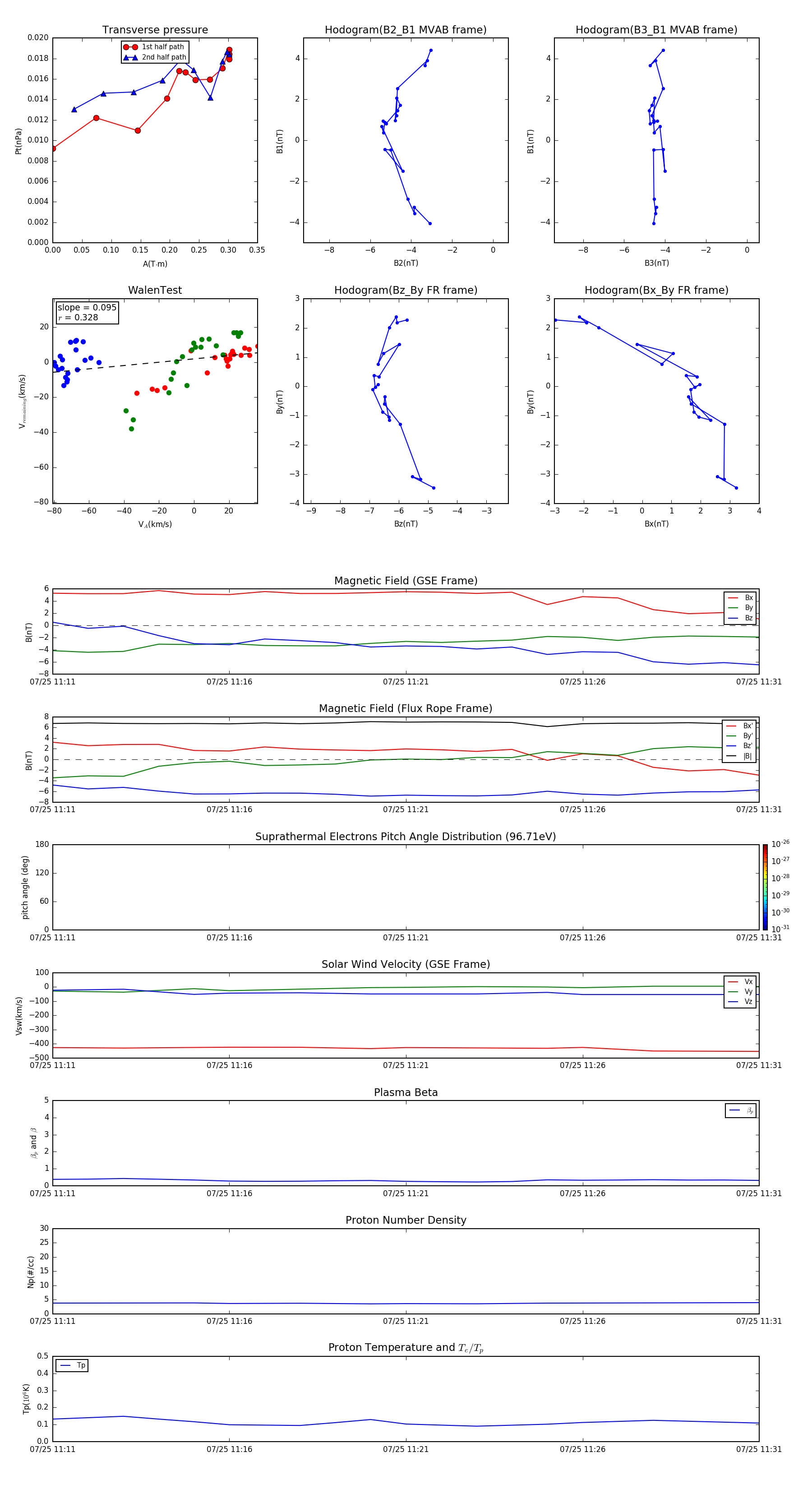Viewport: 812px width, 1489px height.
Task: Click the pitch angle colorbar
Action: click(765, 887)
